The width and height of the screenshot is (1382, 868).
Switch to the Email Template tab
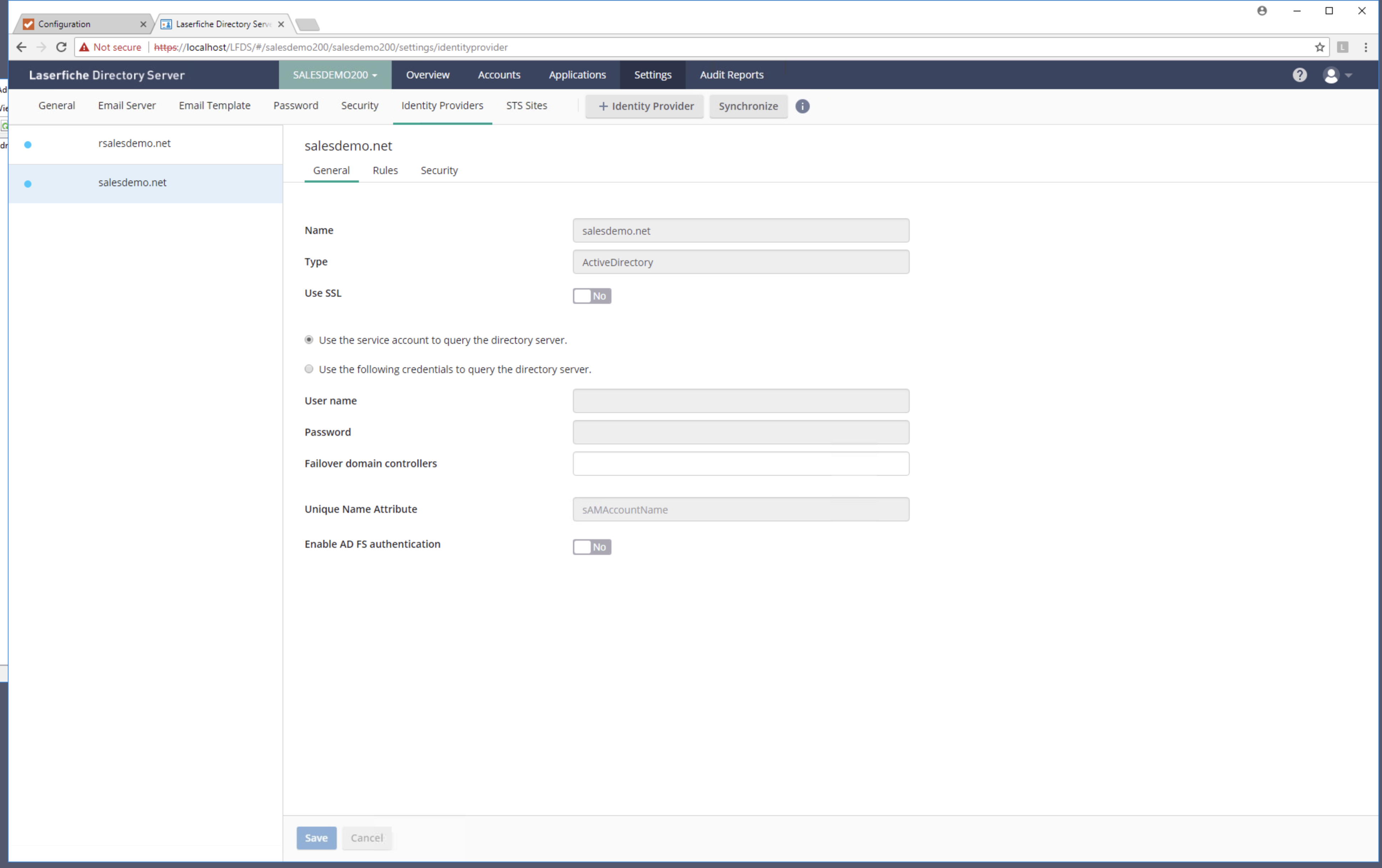point(214,106)
